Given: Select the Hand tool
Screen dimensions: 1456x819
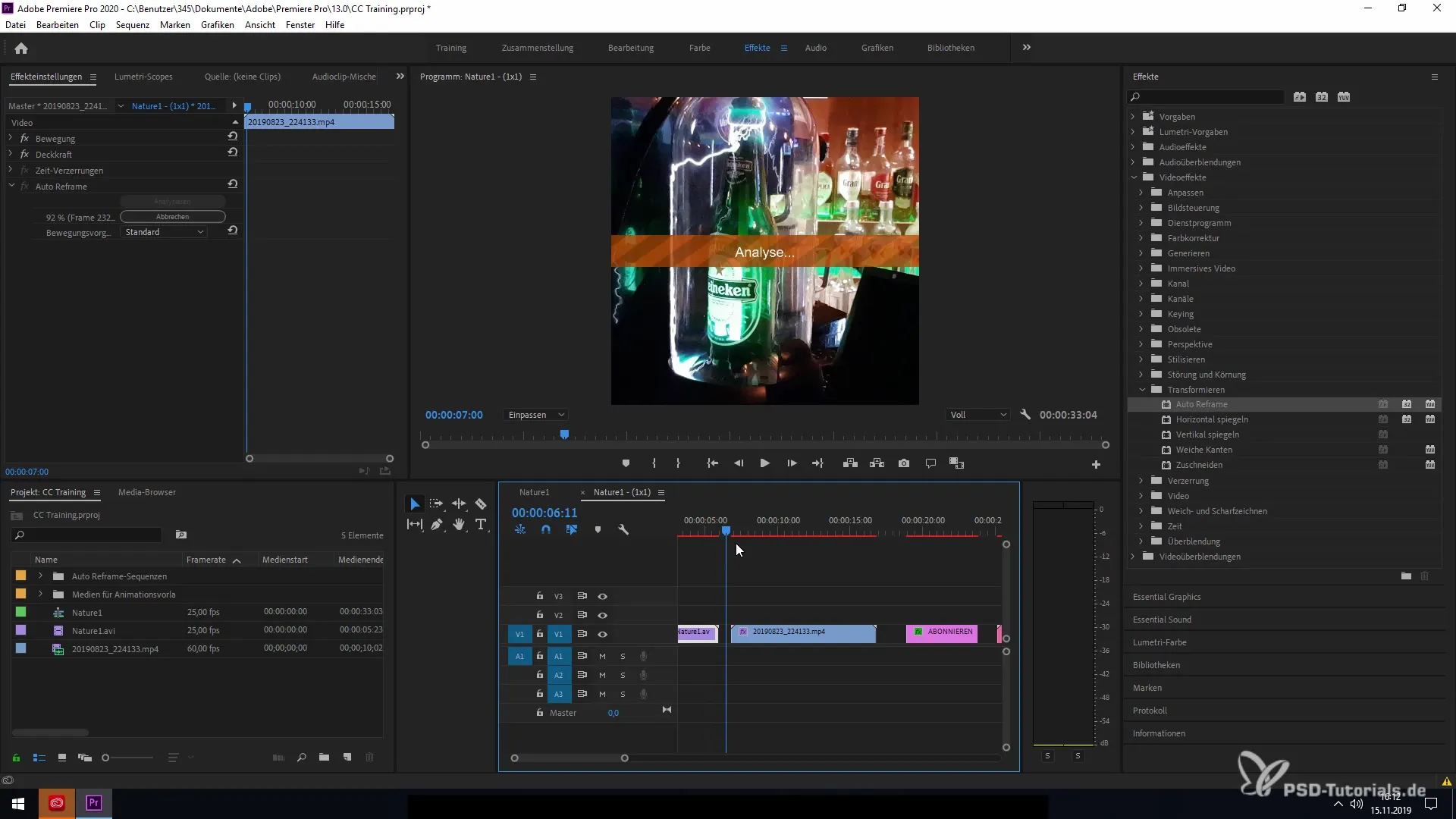Looking at the screenshot, I should pyautogui.click(x=459, y=524).
